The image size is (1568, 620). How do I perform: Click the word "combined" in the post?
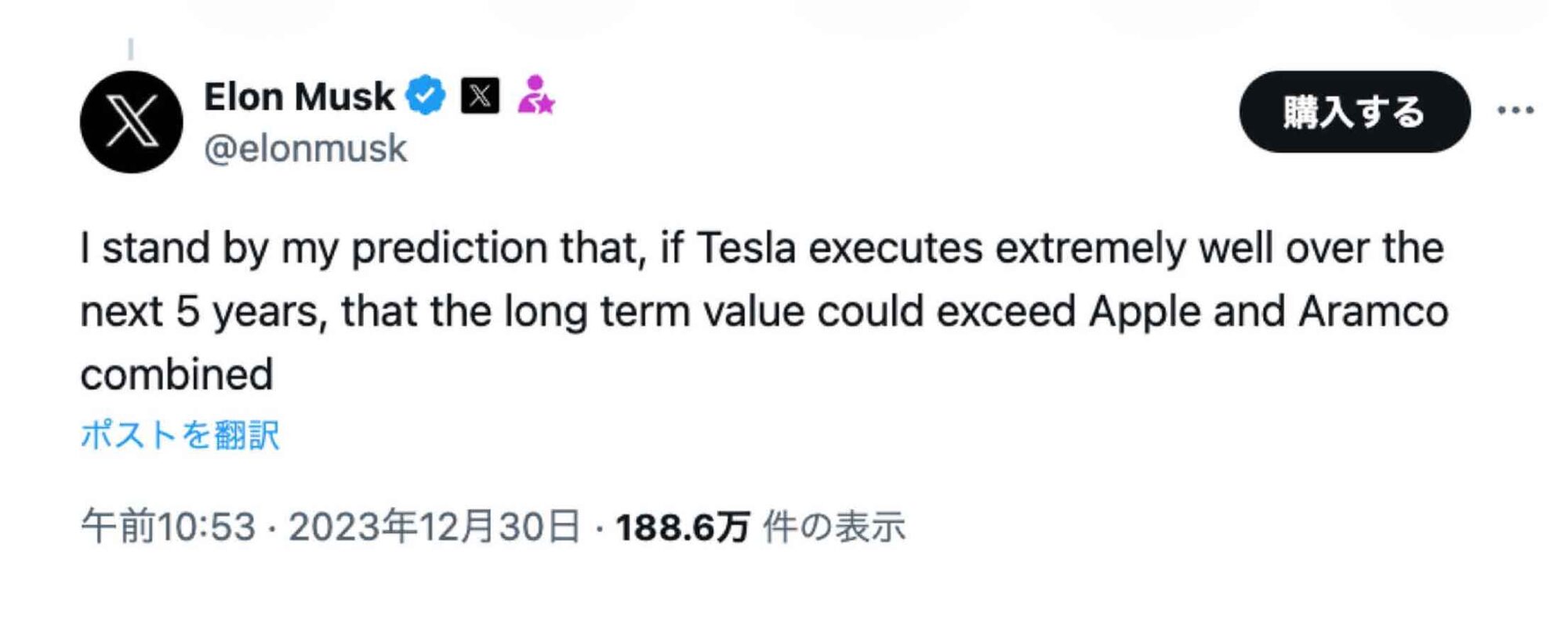[177, 375]
